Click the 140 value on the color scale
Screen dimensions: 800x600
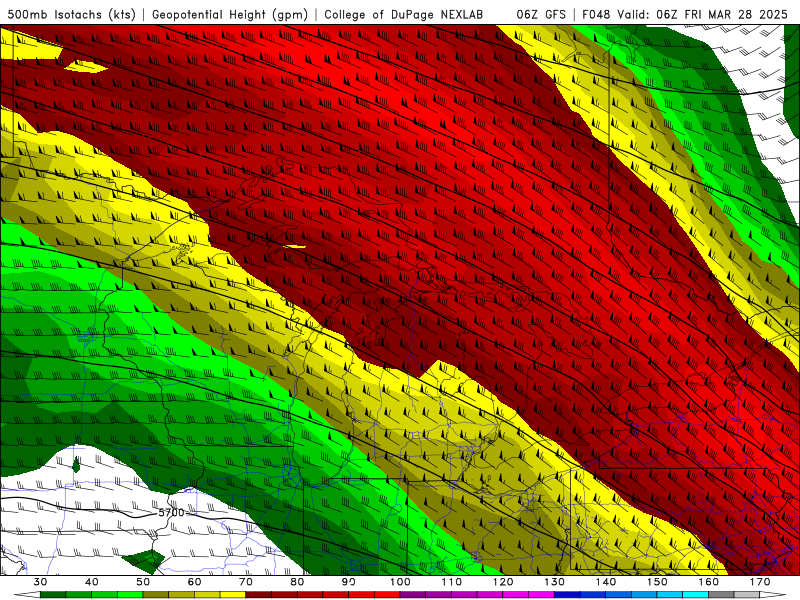click(x=606, y=582)
